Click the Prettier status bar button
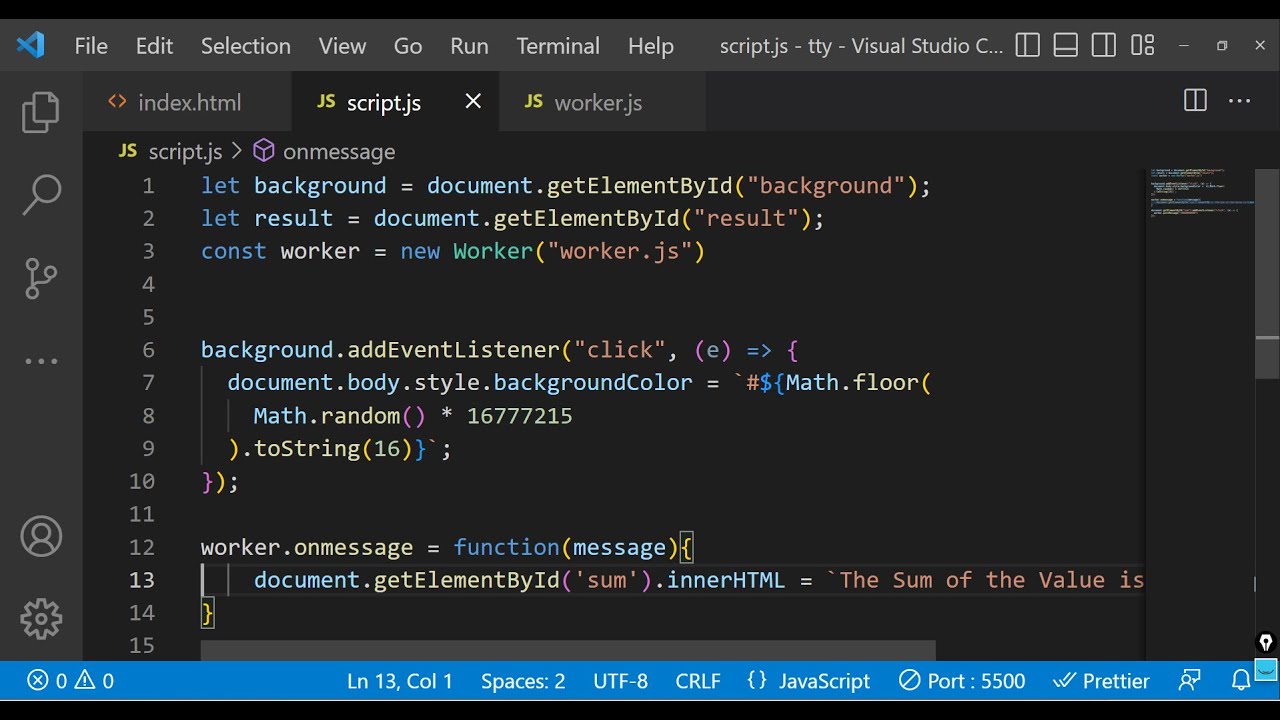This screenshot has height=720, width=1280. 1102,681
